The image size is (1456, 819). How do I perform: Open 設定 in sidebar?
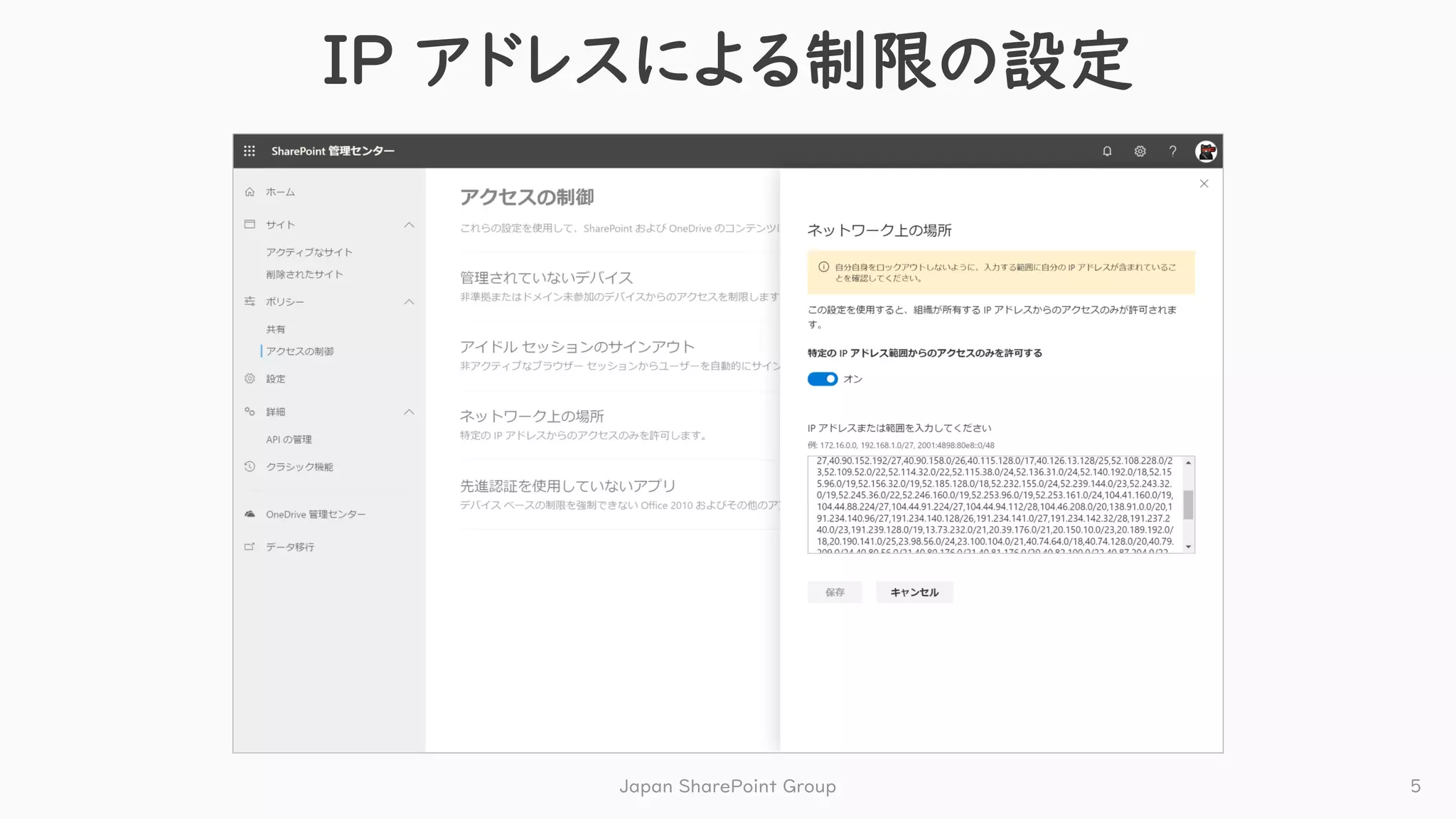pos(276,379)
